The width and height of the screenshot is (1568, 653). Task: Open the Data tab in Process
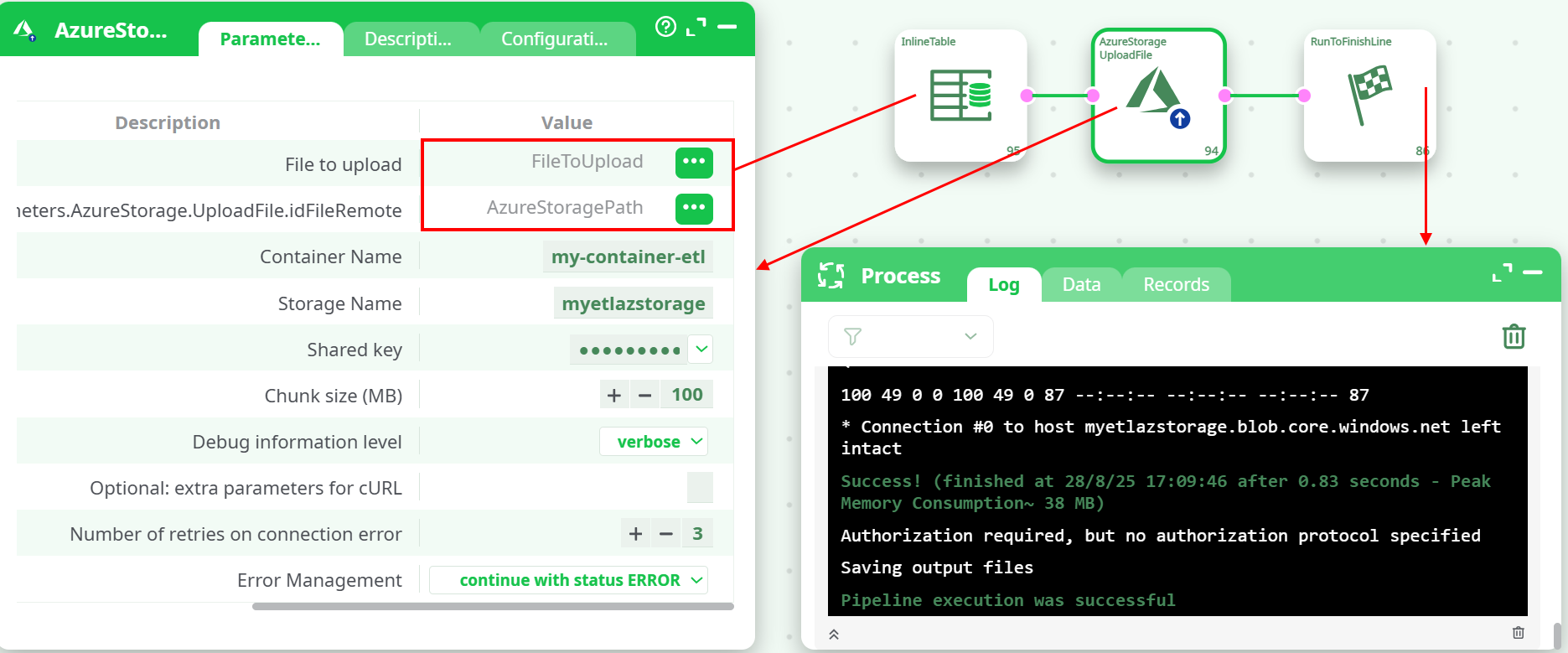pyautogui.click(x=1081, y=285)
